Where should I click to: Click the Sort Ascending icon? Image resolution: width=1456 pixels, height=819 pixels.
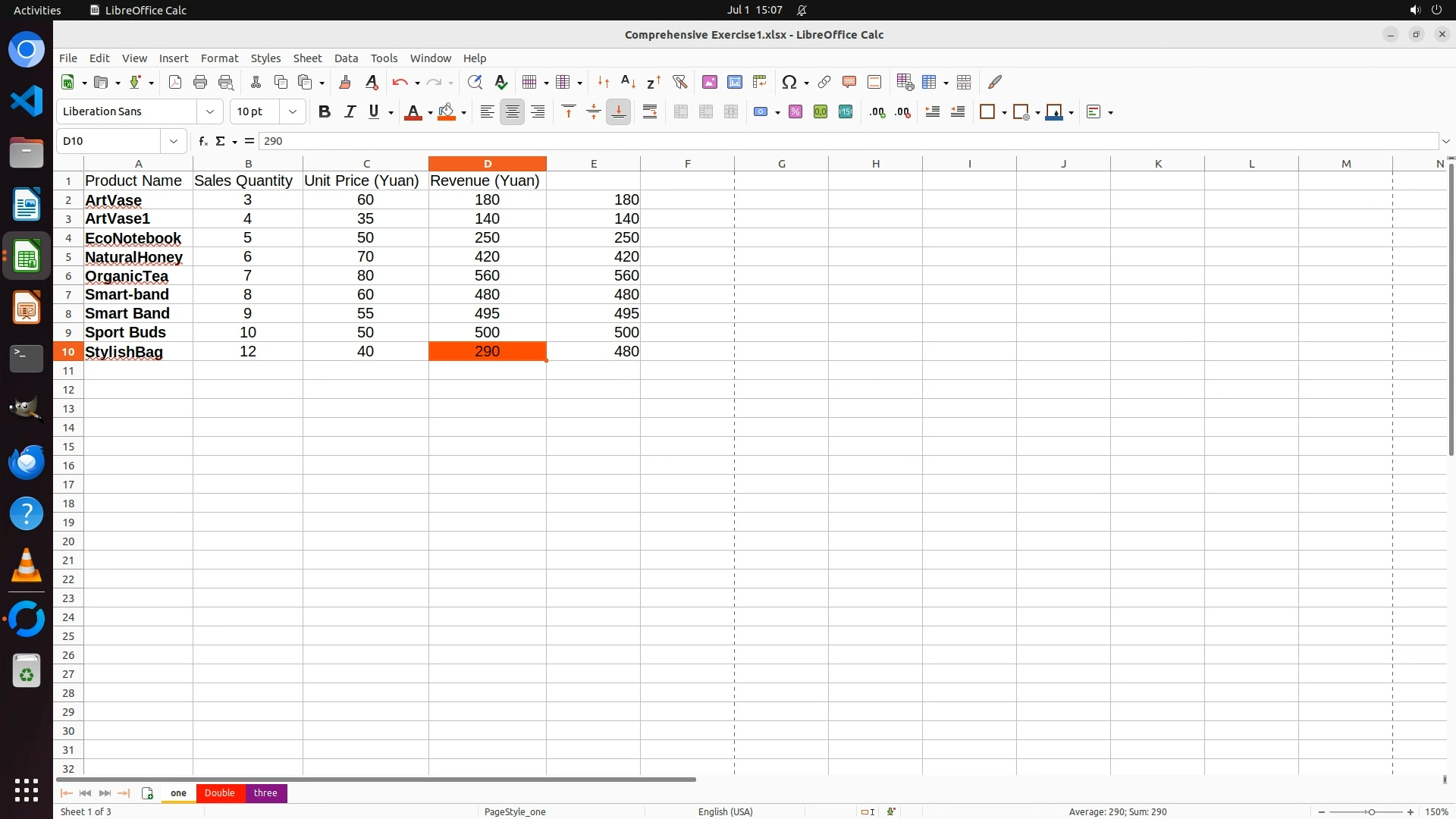628,82
